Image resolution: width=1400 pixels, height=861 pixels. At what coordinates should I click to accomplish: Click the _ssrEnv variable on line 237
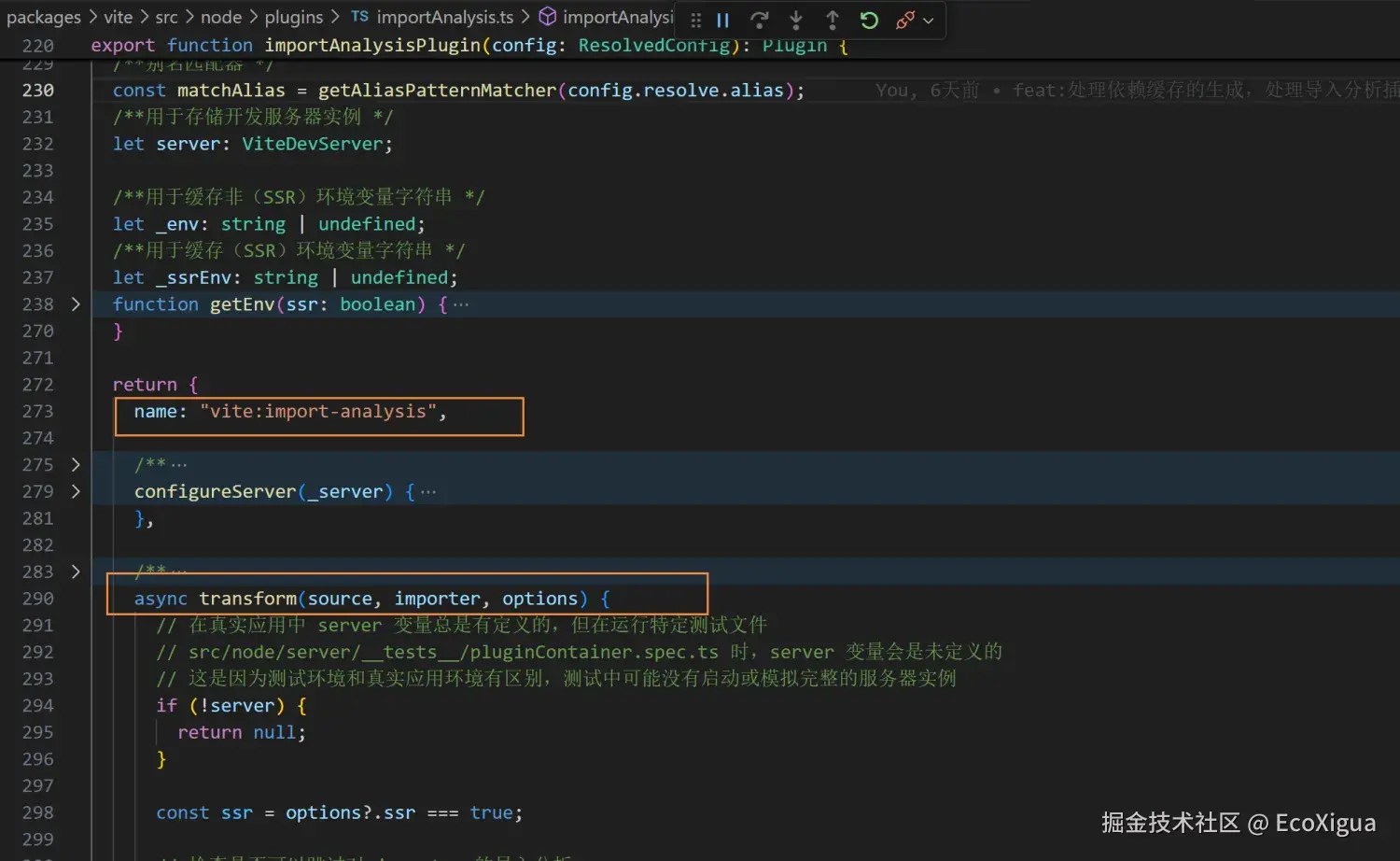(193, 277)
